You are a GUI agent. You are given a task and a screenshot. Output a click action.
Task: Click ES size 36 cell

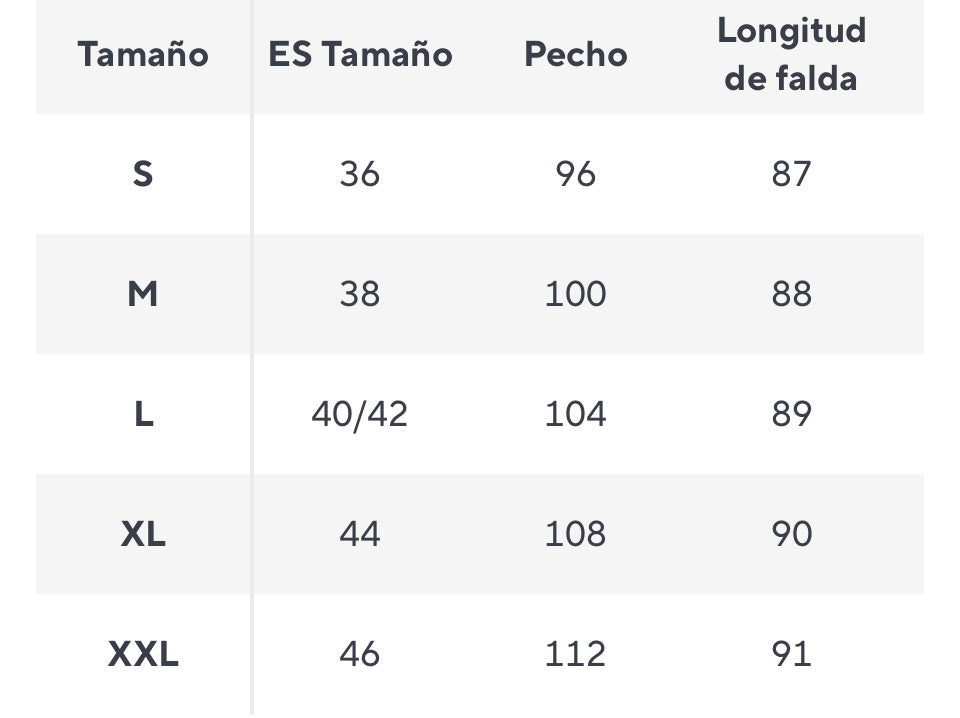click(360, 174)
